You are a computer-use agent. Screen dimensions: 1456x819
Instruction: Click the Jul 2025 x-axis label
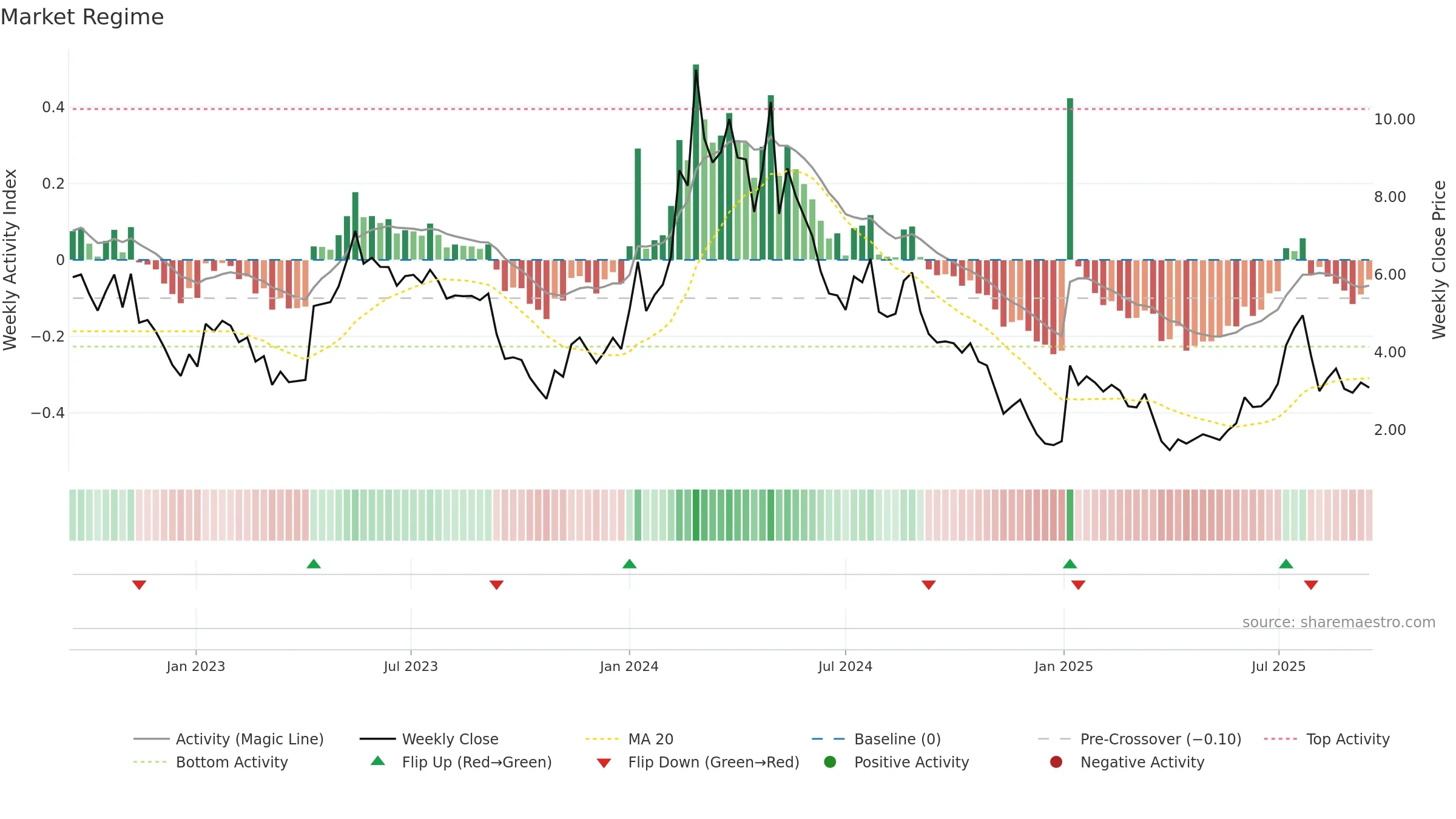click(x=1278, y=666)
